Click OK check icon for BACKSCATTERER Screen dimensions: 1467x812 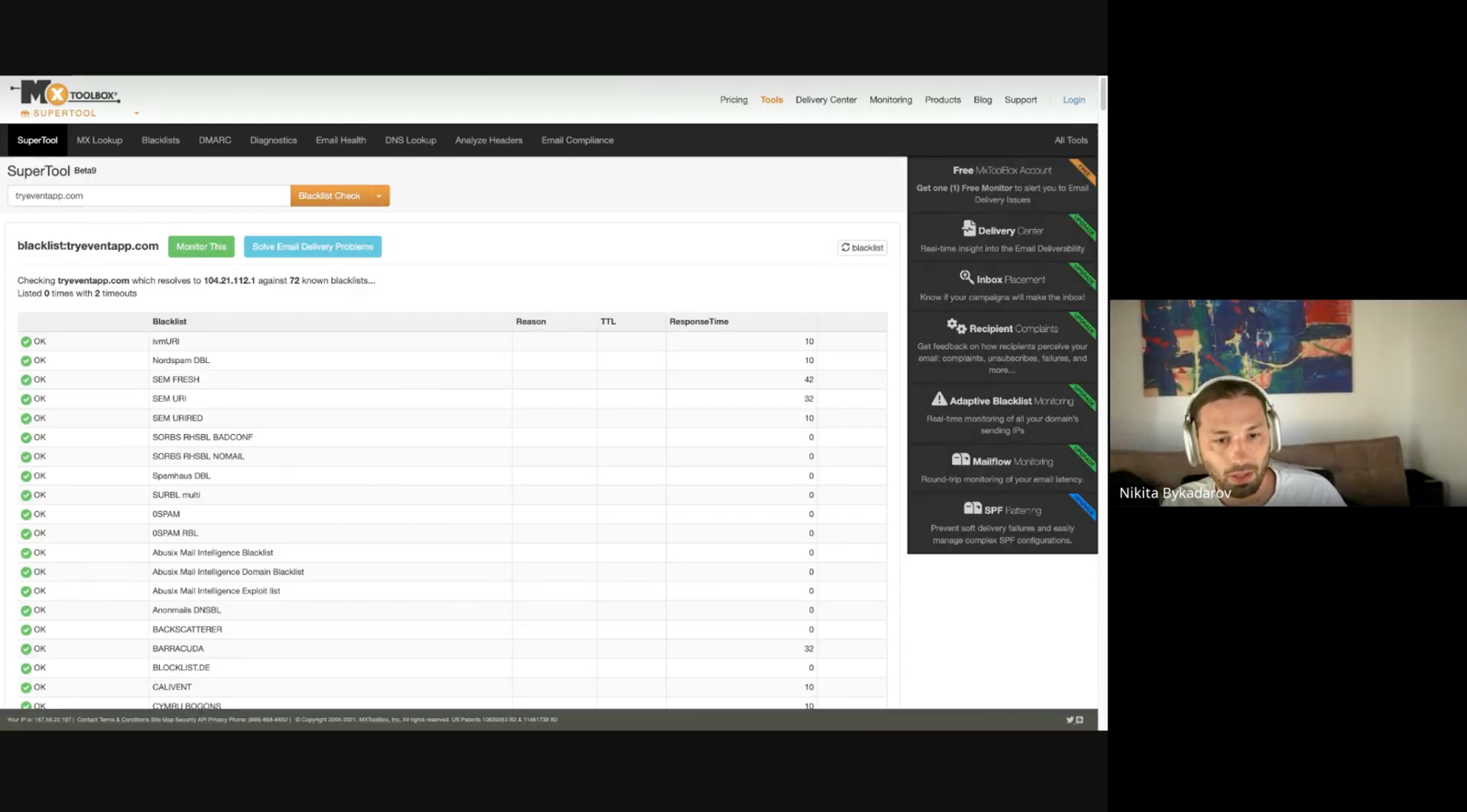point(26,630)
